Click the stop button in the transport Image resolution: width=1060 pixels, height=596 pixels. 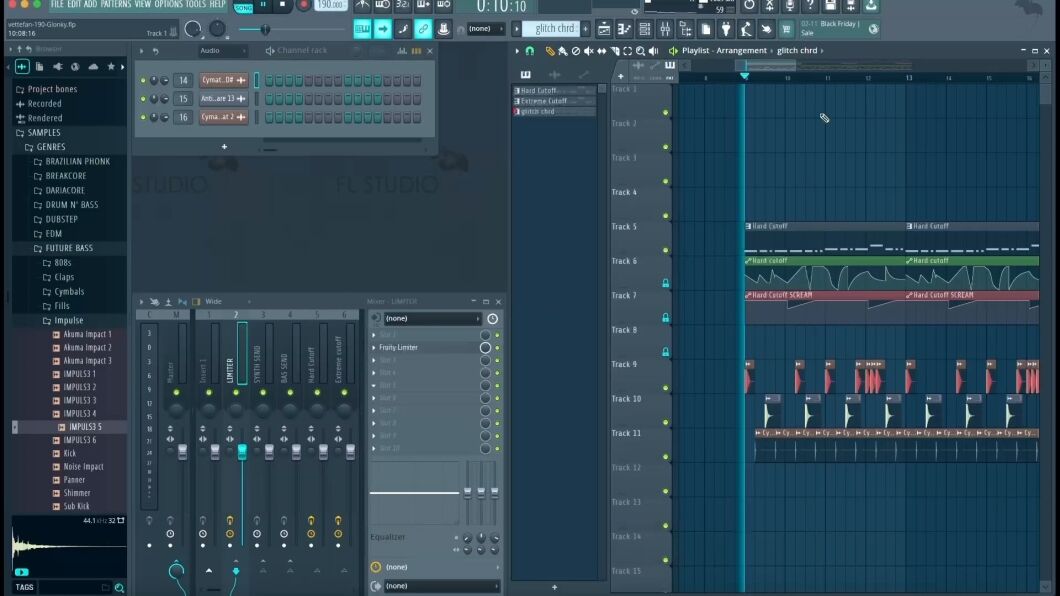[x=282, y=5]
